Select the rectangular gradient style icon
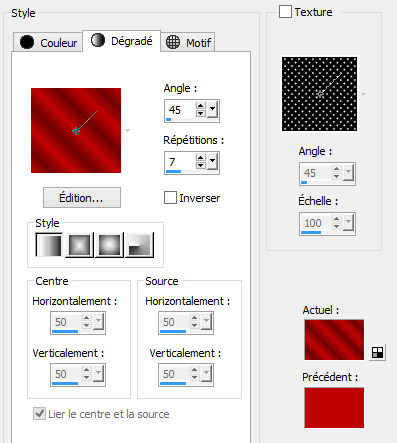Image resolution: width=397 pixels, height=443 pixels. click(x=79, y=245)
